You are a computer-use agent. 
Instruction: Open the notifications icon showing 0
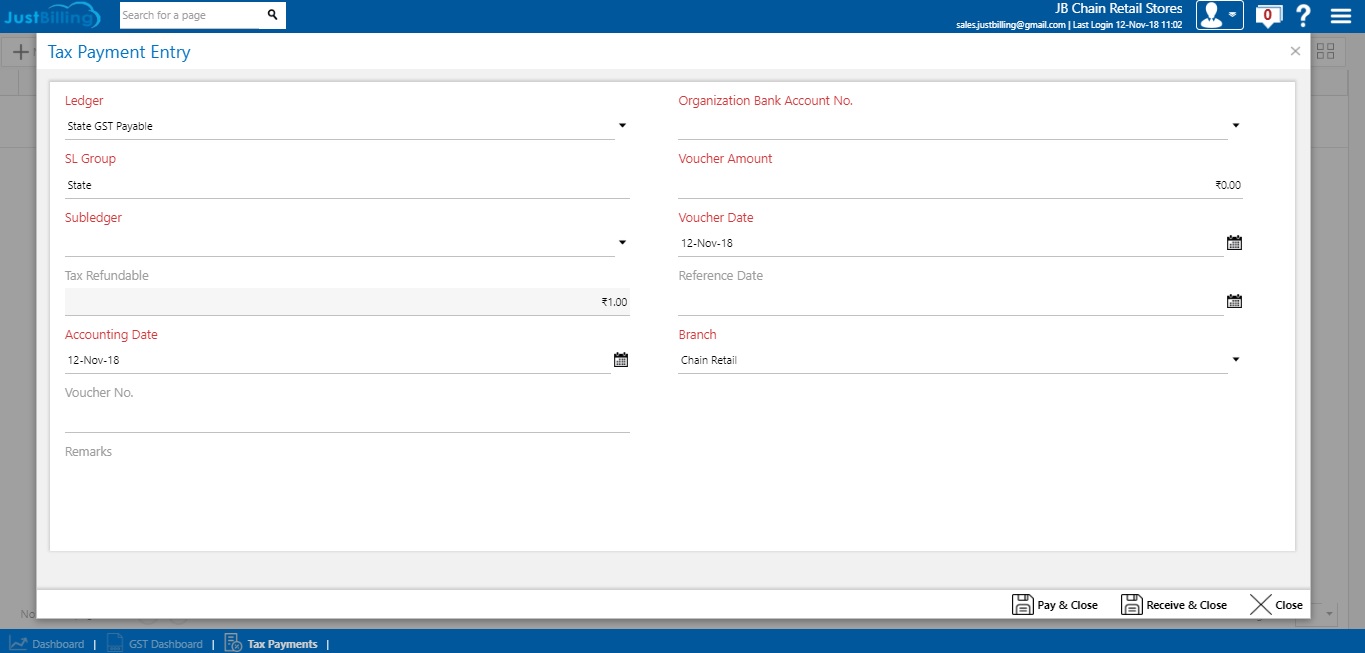1268,15
